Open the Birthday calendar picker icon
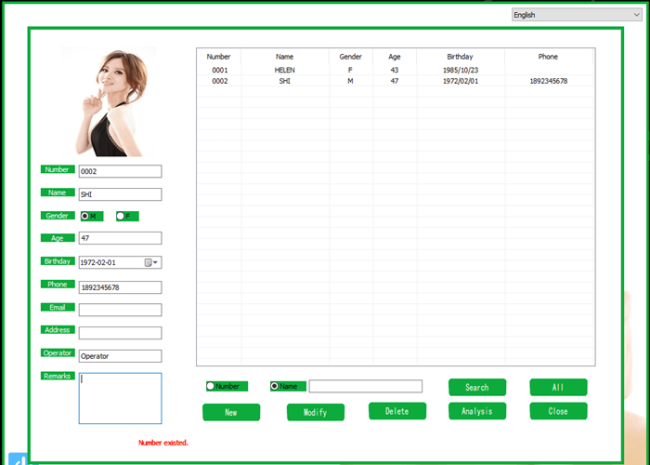Screen dimensions: 650x465 point(150,263)
